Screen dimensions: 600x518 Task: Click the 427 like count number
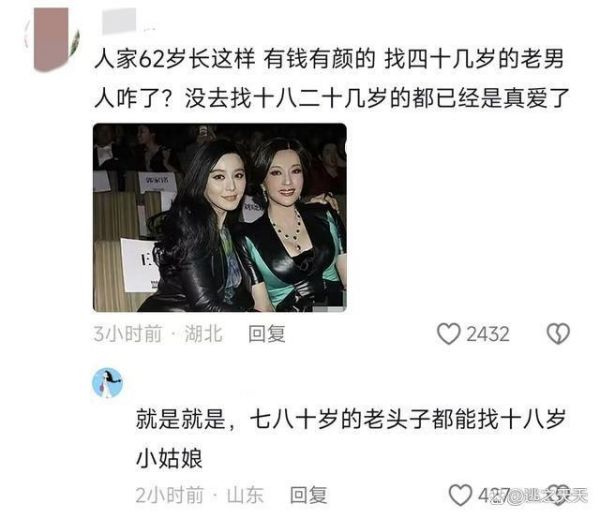click(x=494, y=495)
